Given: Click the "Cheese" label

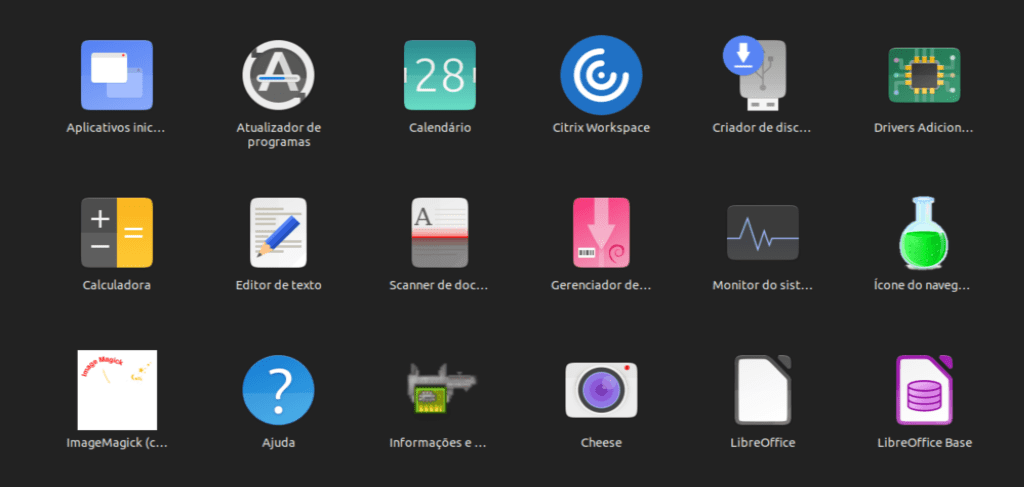Looking at the screenshot, I should coord(601,443).
